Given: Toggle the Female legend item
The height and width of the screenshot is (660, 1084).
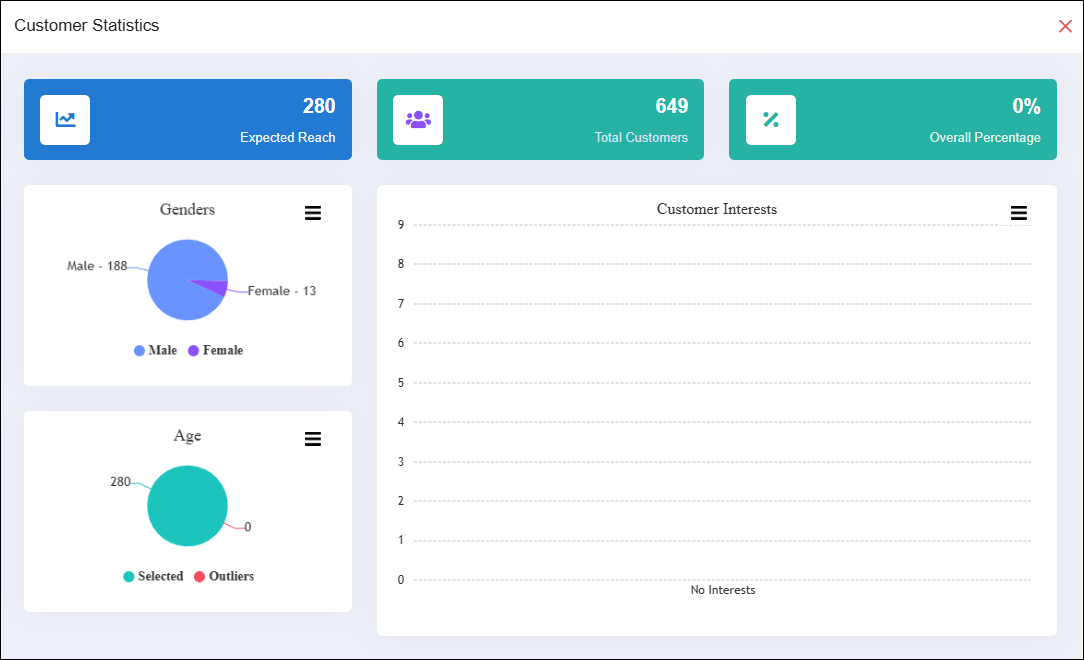Looking at the screenshot, I should pyautogui.click(x=216, y=351).
